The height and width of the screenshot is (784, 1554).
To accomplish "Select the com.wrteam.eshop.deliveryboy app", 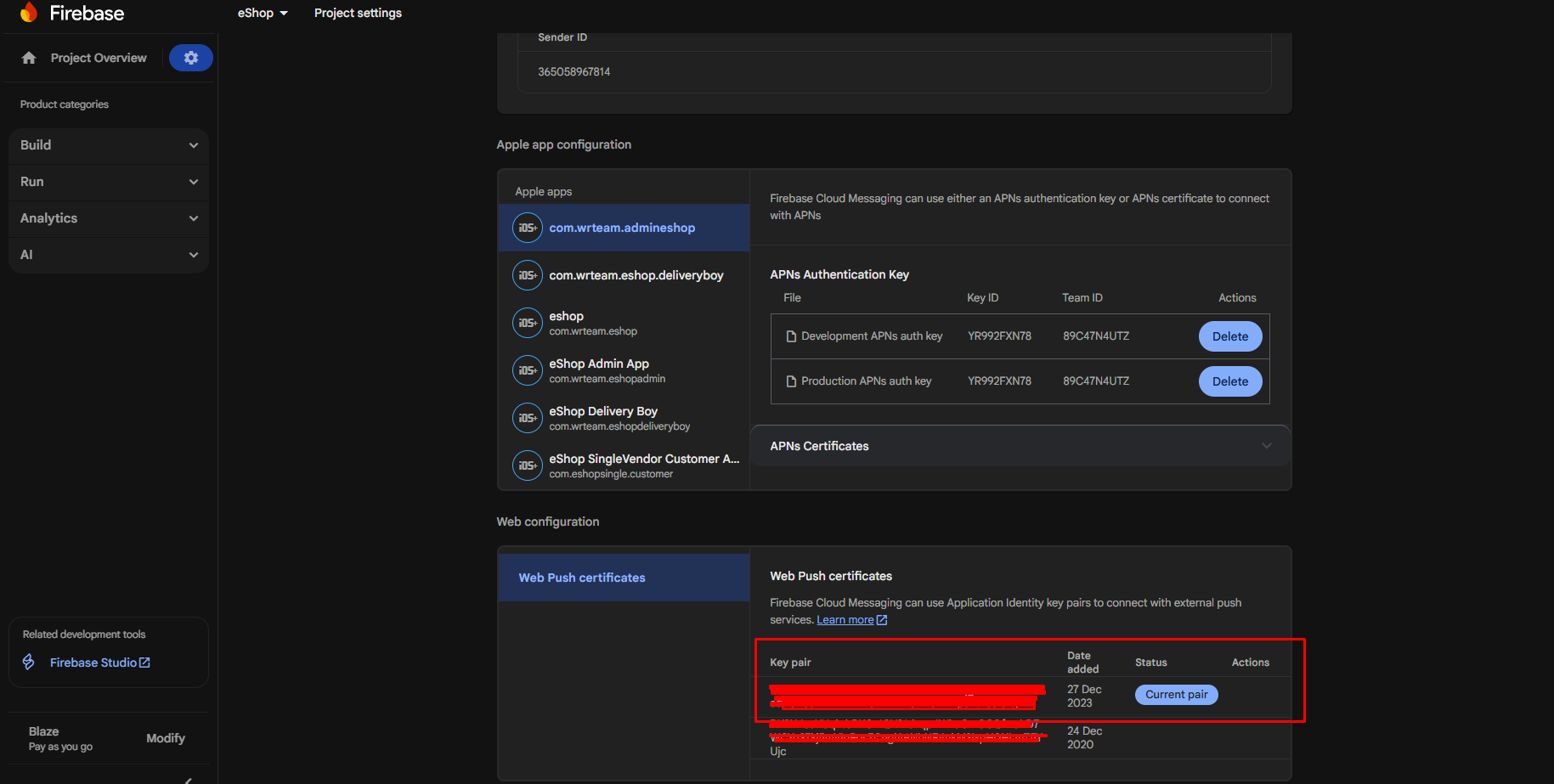I will pyautogui.click(x=624, y=275).
